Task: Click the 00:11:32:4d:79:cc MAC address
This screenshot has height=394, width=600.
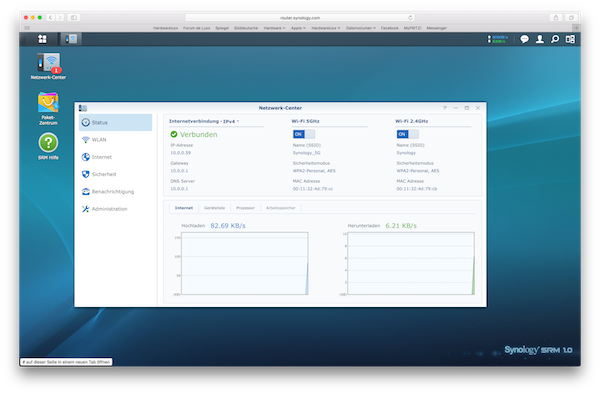Action: (x=313, y=189)
